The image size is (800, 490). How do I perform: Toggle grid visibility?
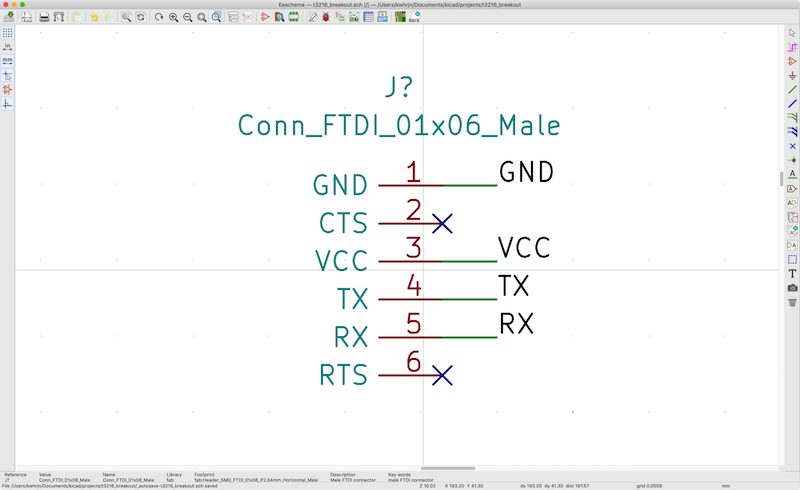coord(7,33)
